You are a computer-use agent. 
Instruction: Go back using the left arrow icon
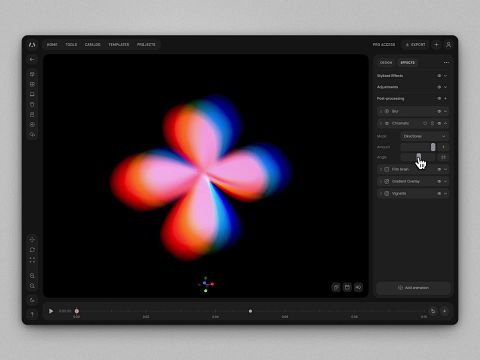(x=32, y=59)
